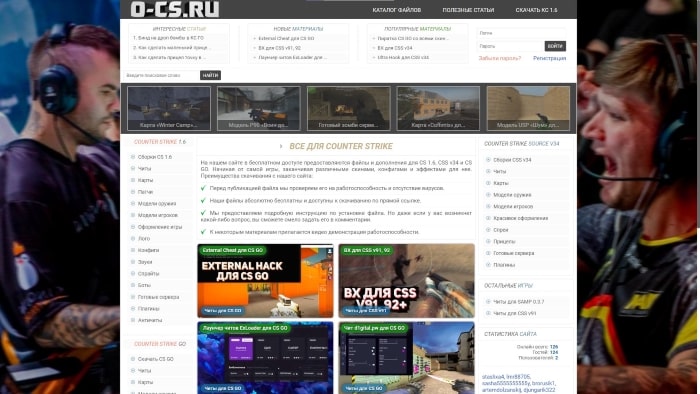Viewport: 700px width, 394px height.
Task: Open Конфиги in left sidebar
Action: (x=148, y=250)
